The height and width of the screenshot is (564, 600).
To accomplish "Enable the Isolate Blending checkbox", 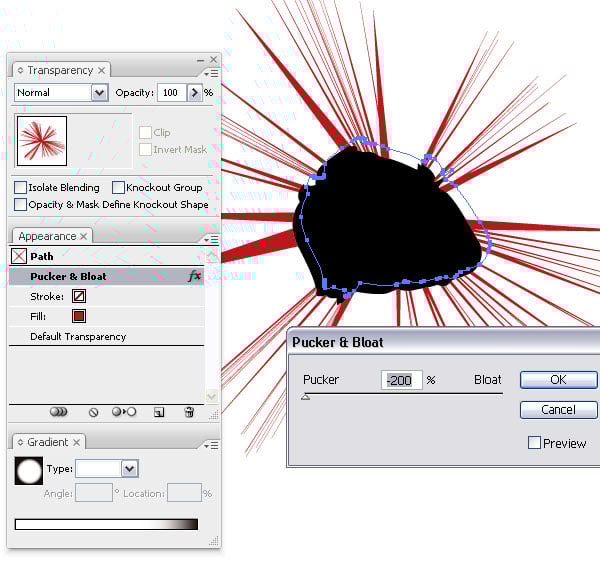I will tap(21, 188).
